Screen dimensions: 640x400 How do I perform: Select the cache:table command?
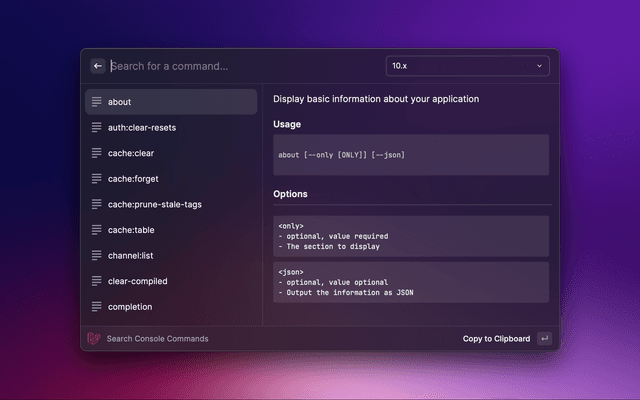point(131,230)
